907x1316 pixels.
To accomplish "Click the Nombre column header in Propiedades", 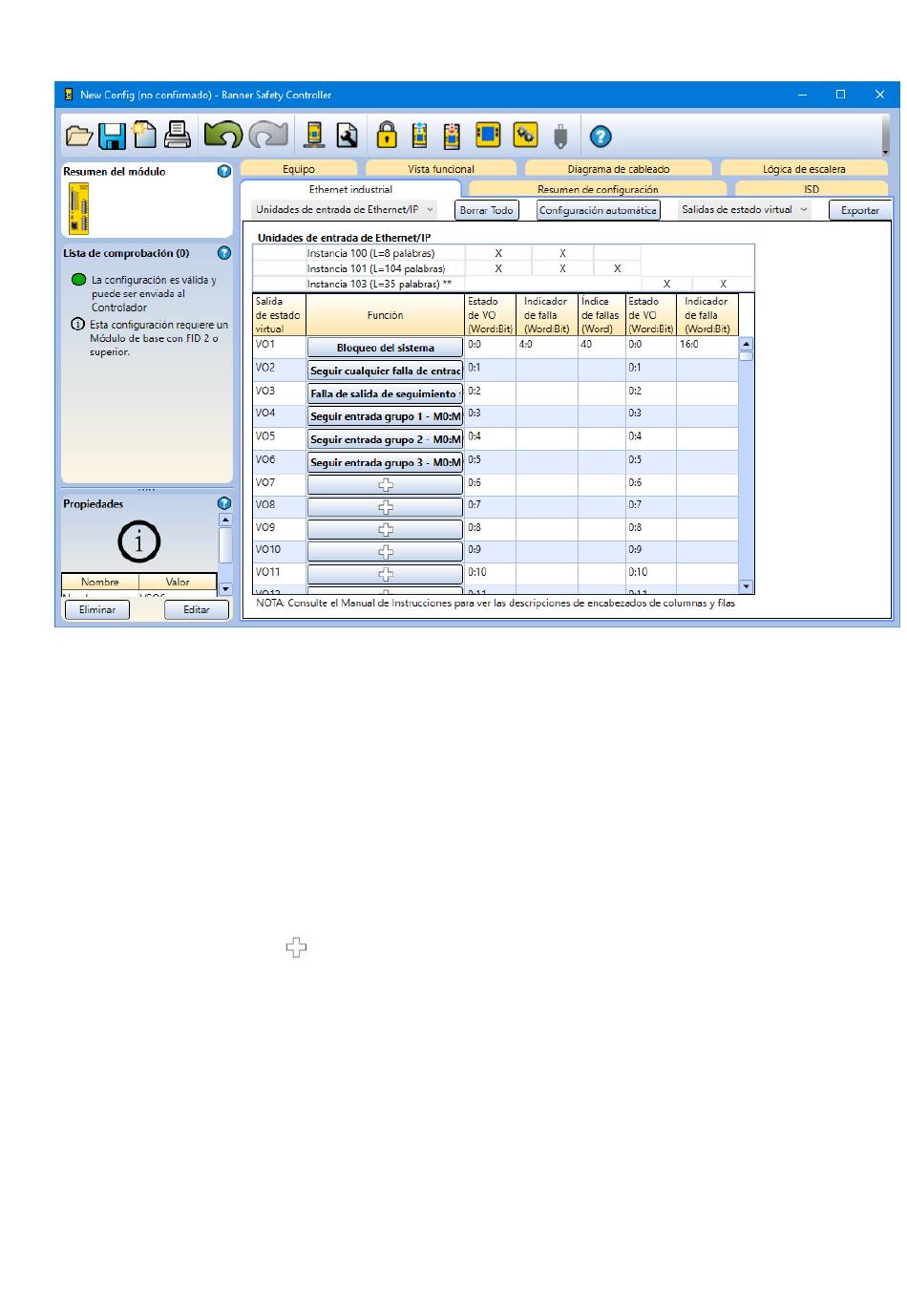I will click(x=100, y=582).
